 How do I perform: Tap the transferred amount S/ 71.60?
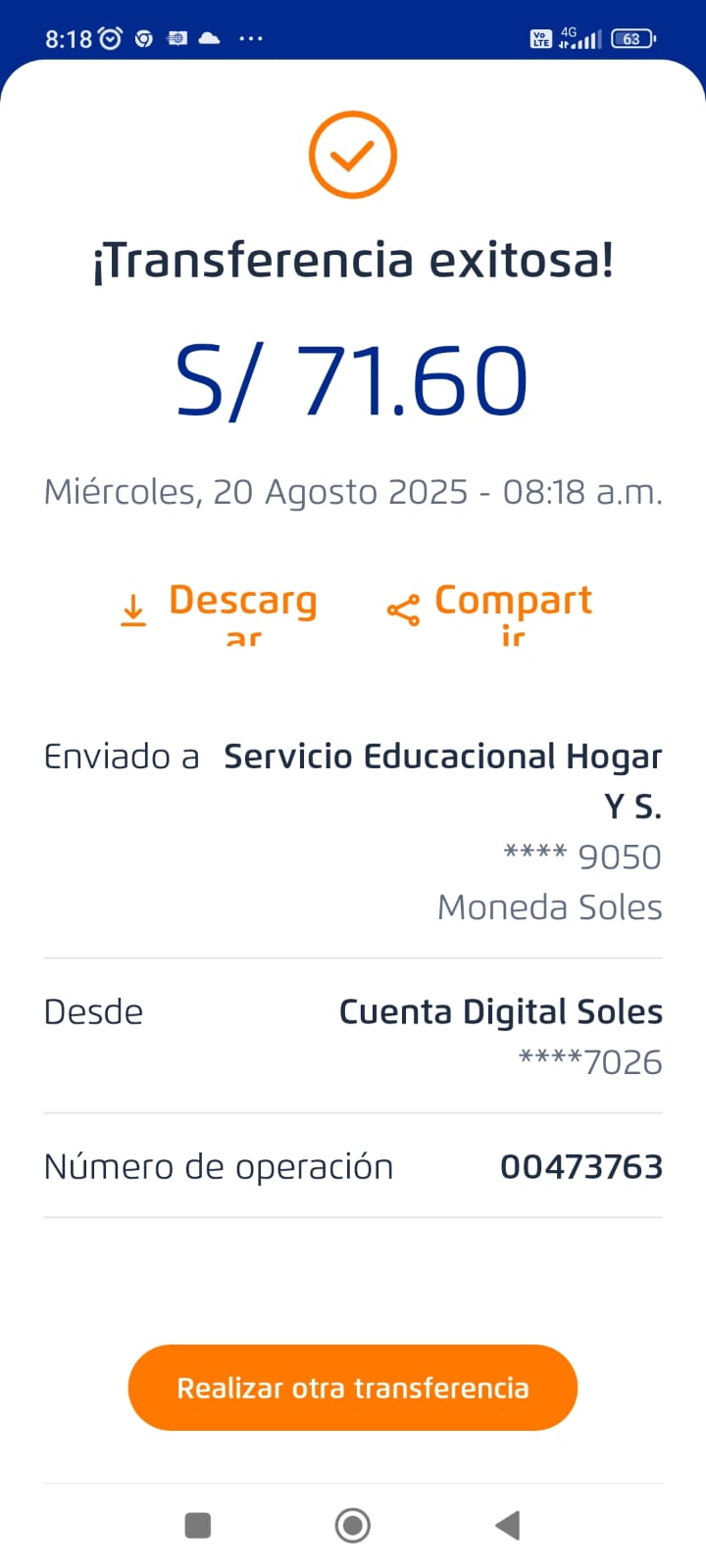(352, 381)
